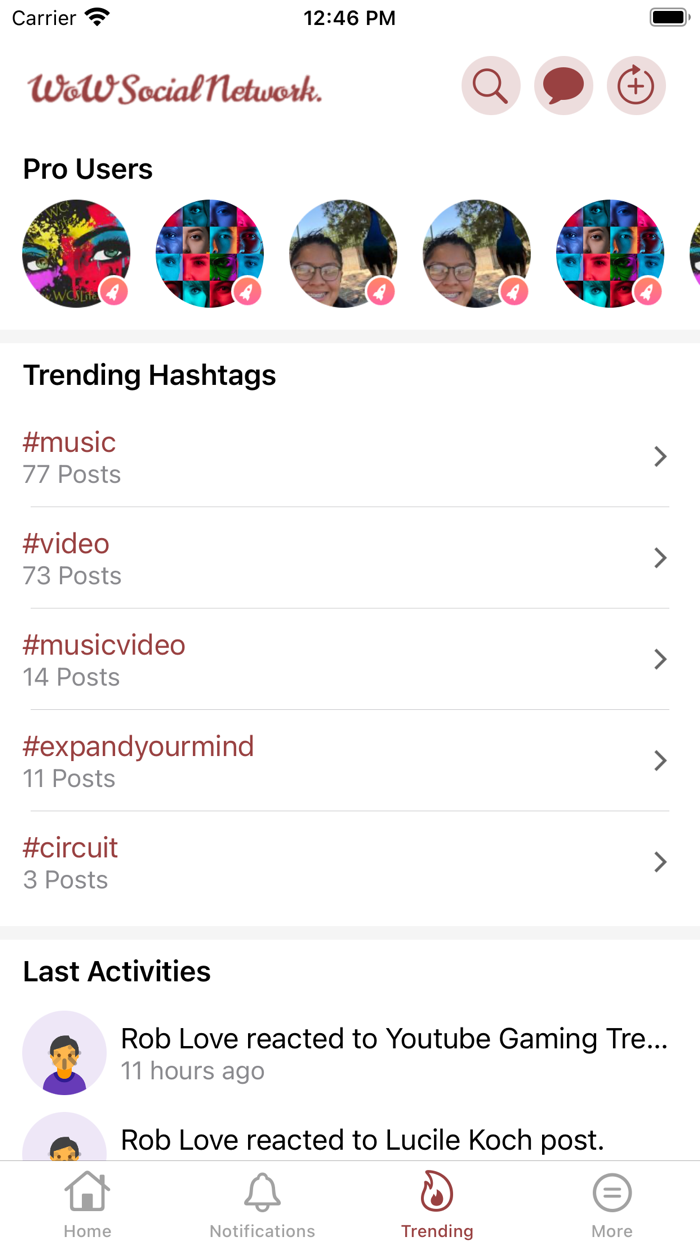
Task: Tap the Trending flame icon
Action: click(x=437, y=1192)
